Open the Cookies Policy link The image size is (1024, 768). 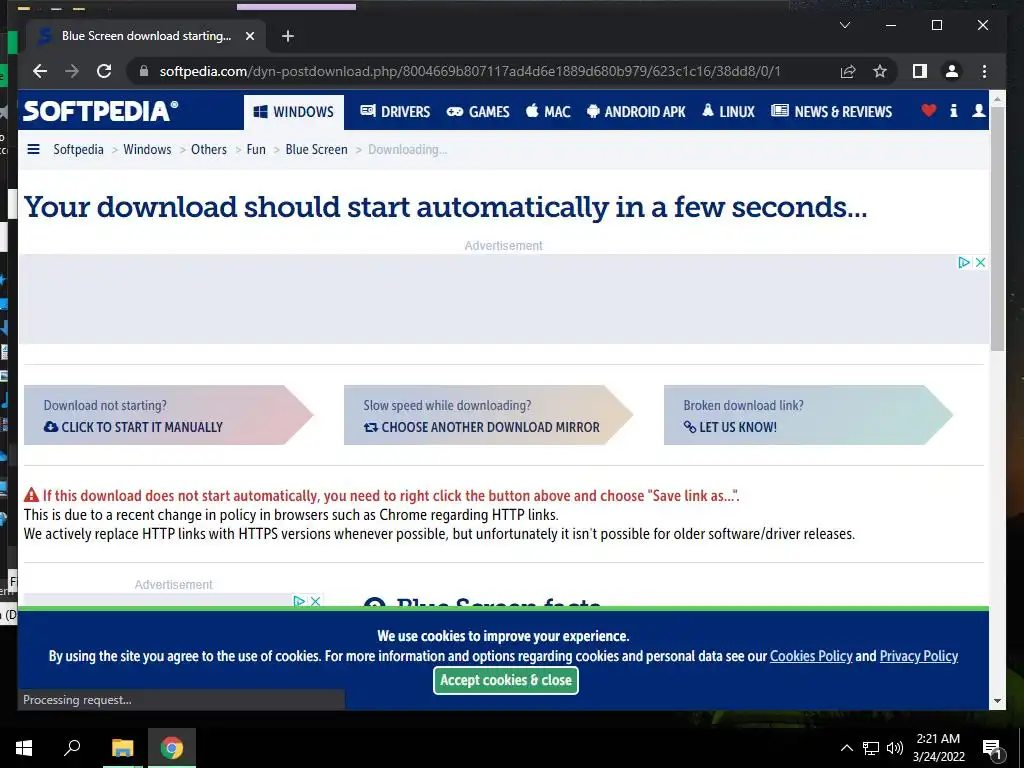[811, 656]
